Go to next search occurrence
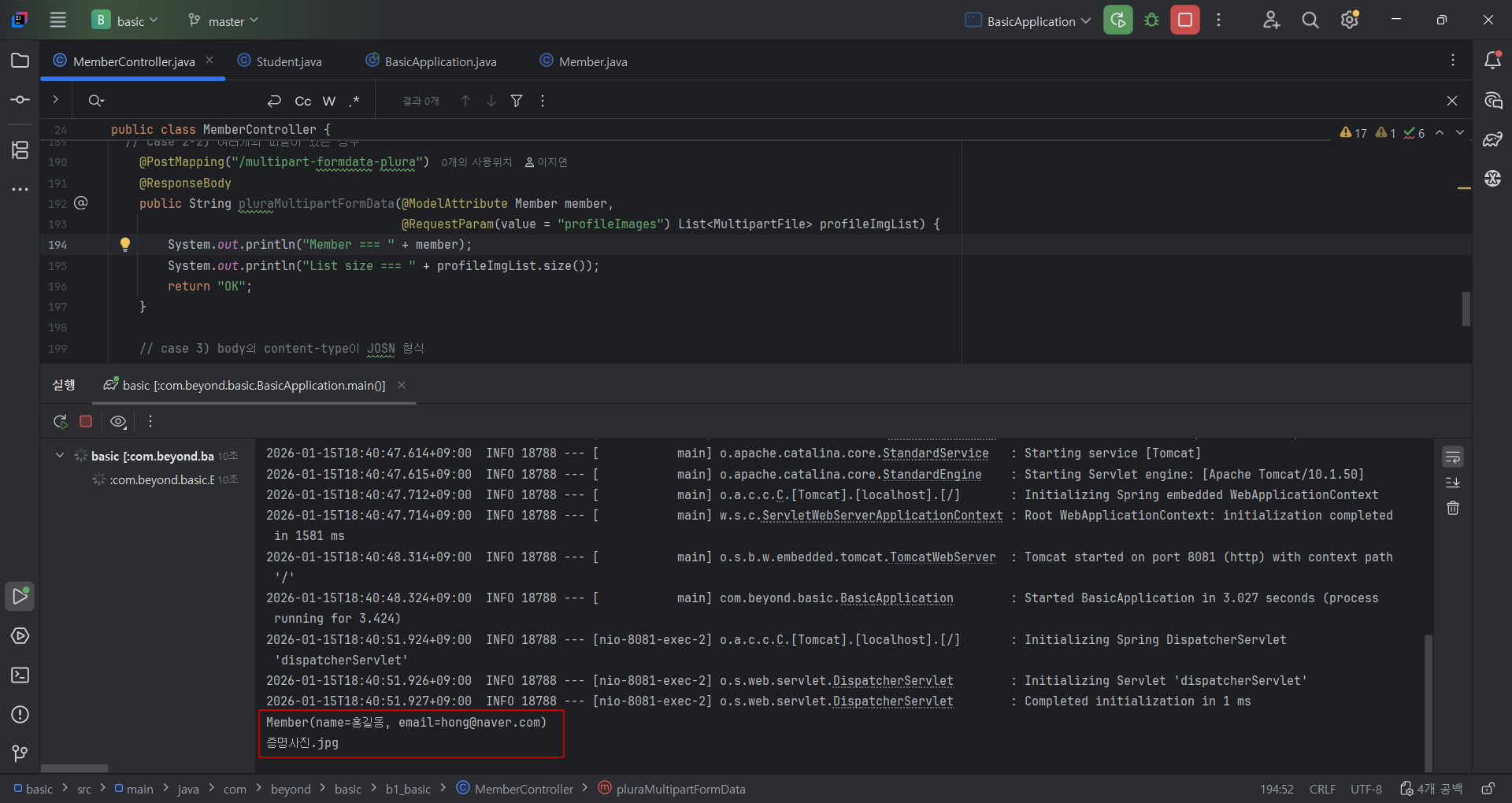The height and width of the screenshot is (803, 1512). pyautogui.click(x=491, y=101)
